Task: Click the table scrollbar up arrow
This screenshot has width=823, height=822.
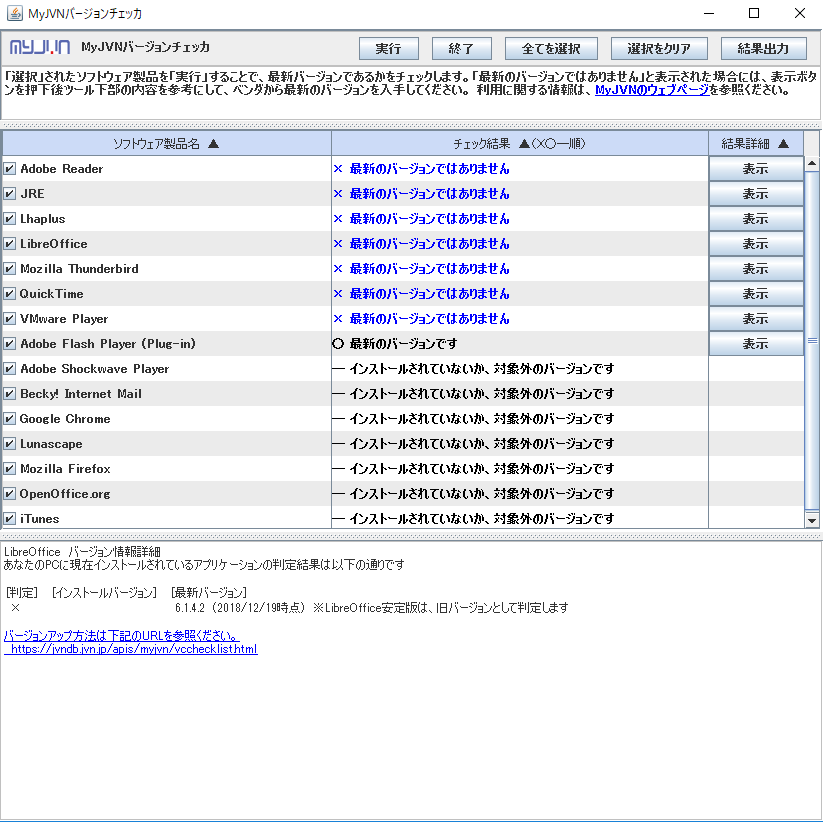Action: click(812, 163)
